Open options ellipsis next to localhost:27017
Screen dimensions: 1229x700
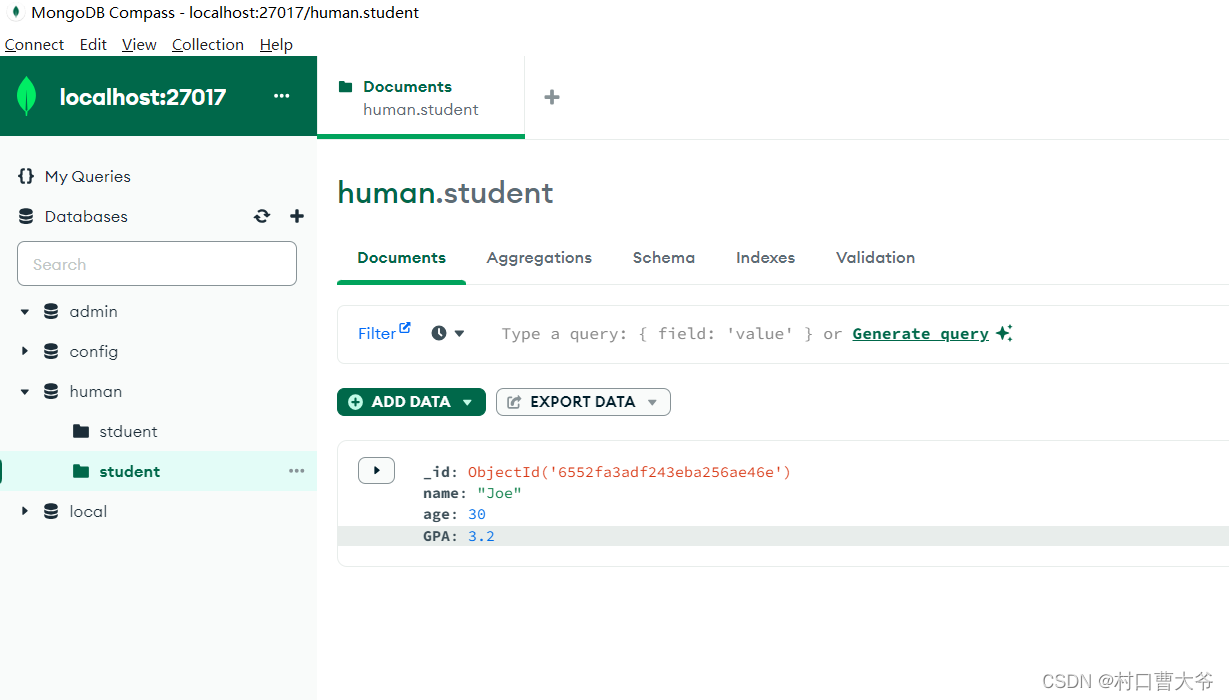[x=281, y=96]
